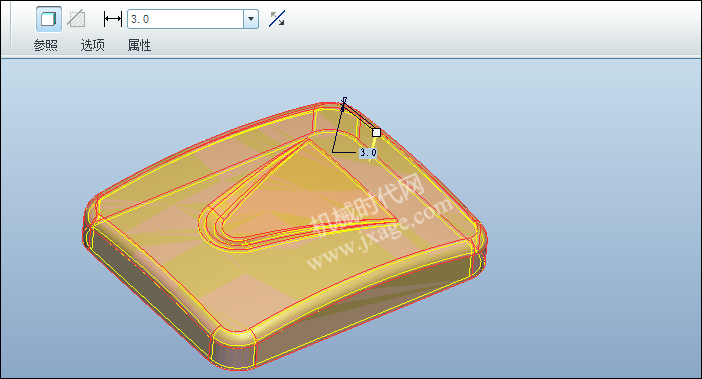Open the 参照 tab
This screenshot has width=702, height=379.
46,45
